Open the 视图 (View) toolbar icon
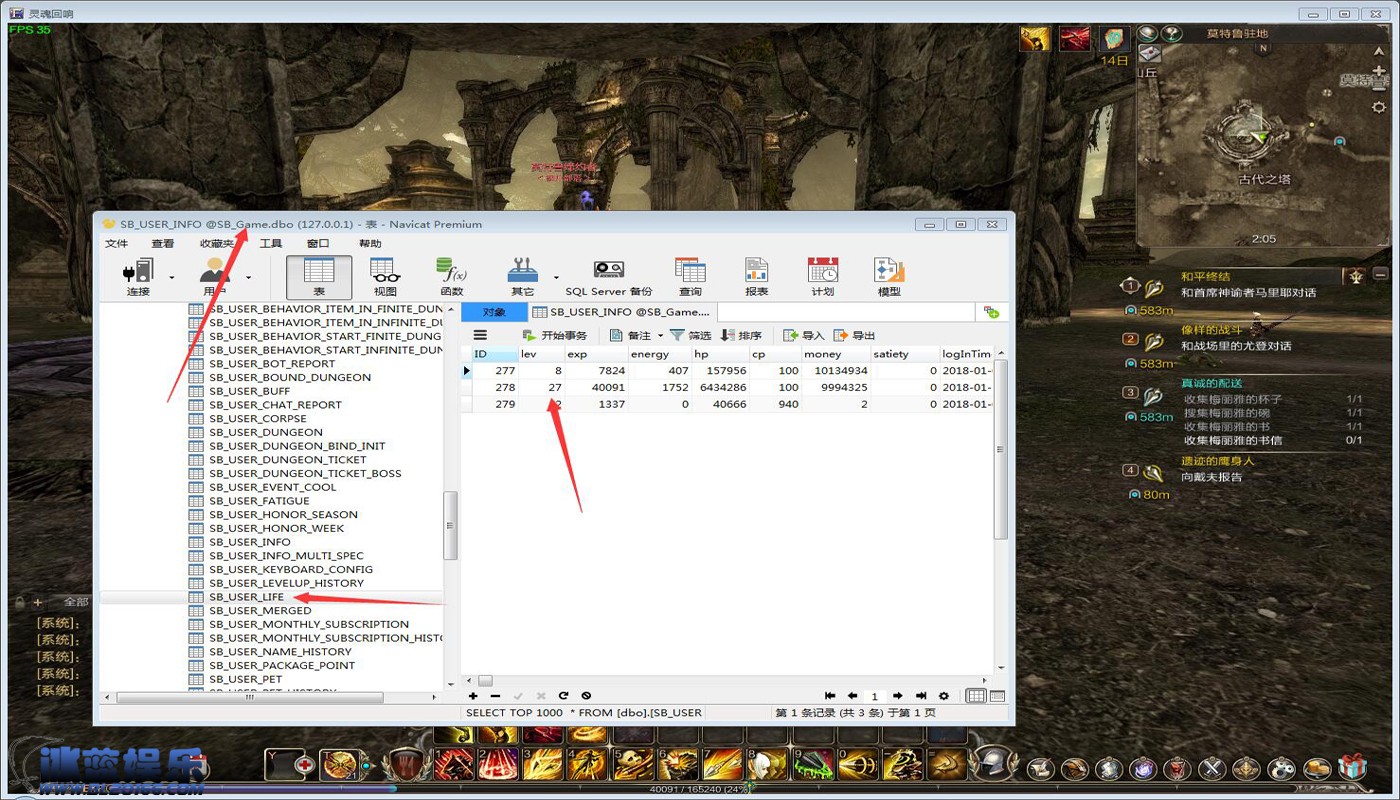Viewport: 1400px width, 800px height. pyautogui.click(x=385, y=277)
